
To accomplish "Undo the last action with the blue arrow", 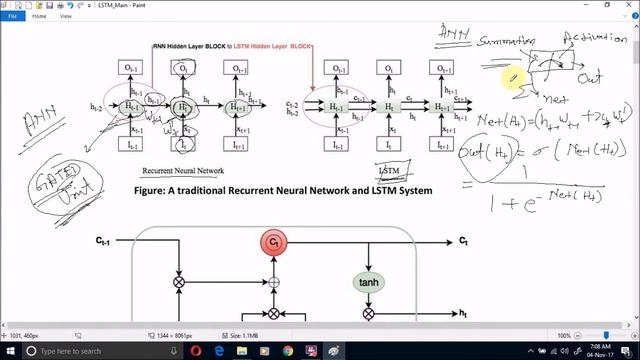I will (x=70, y=5).
